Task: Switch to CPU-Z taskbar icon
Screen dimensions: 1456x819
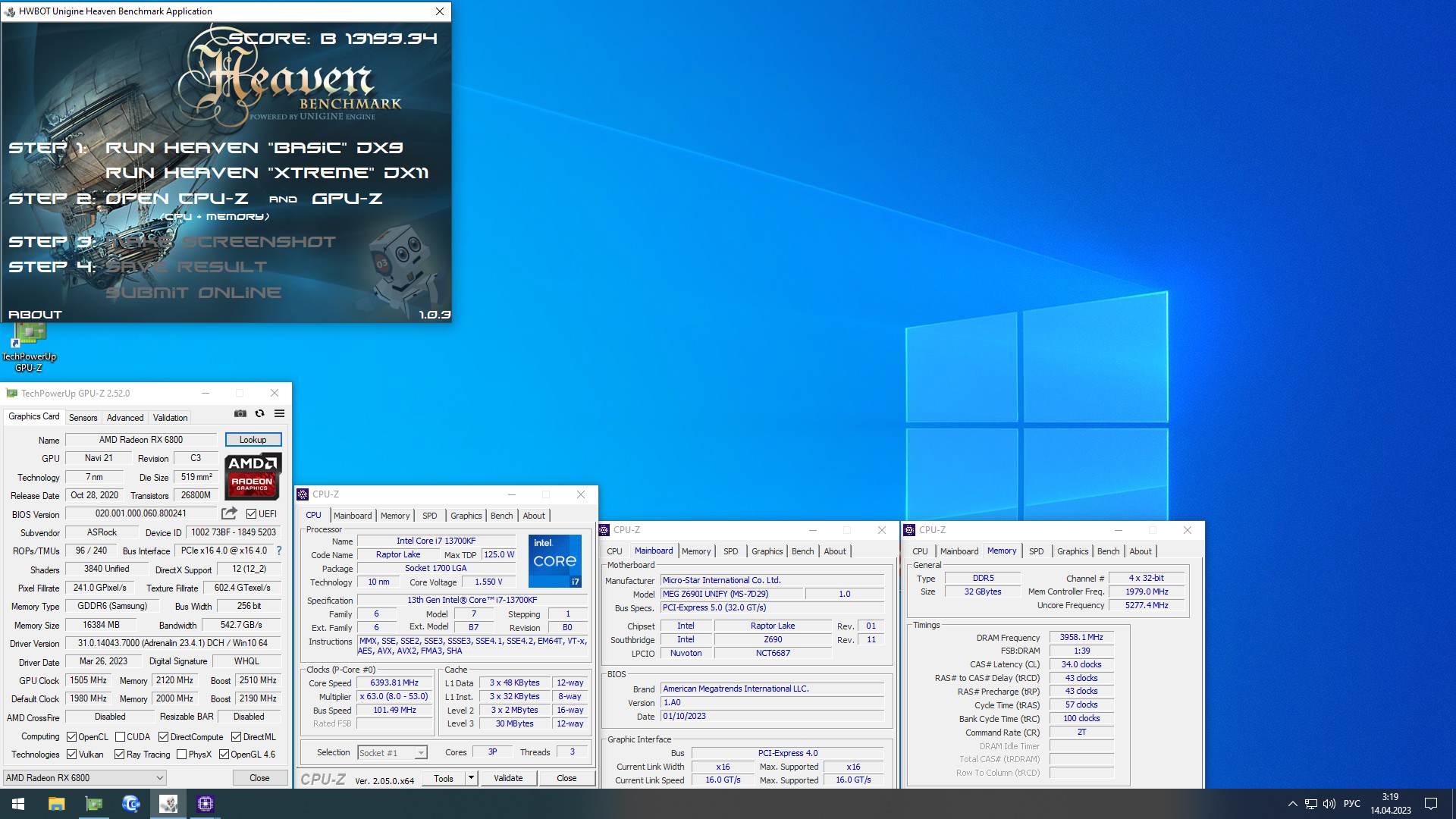Action: pos(206,804)
